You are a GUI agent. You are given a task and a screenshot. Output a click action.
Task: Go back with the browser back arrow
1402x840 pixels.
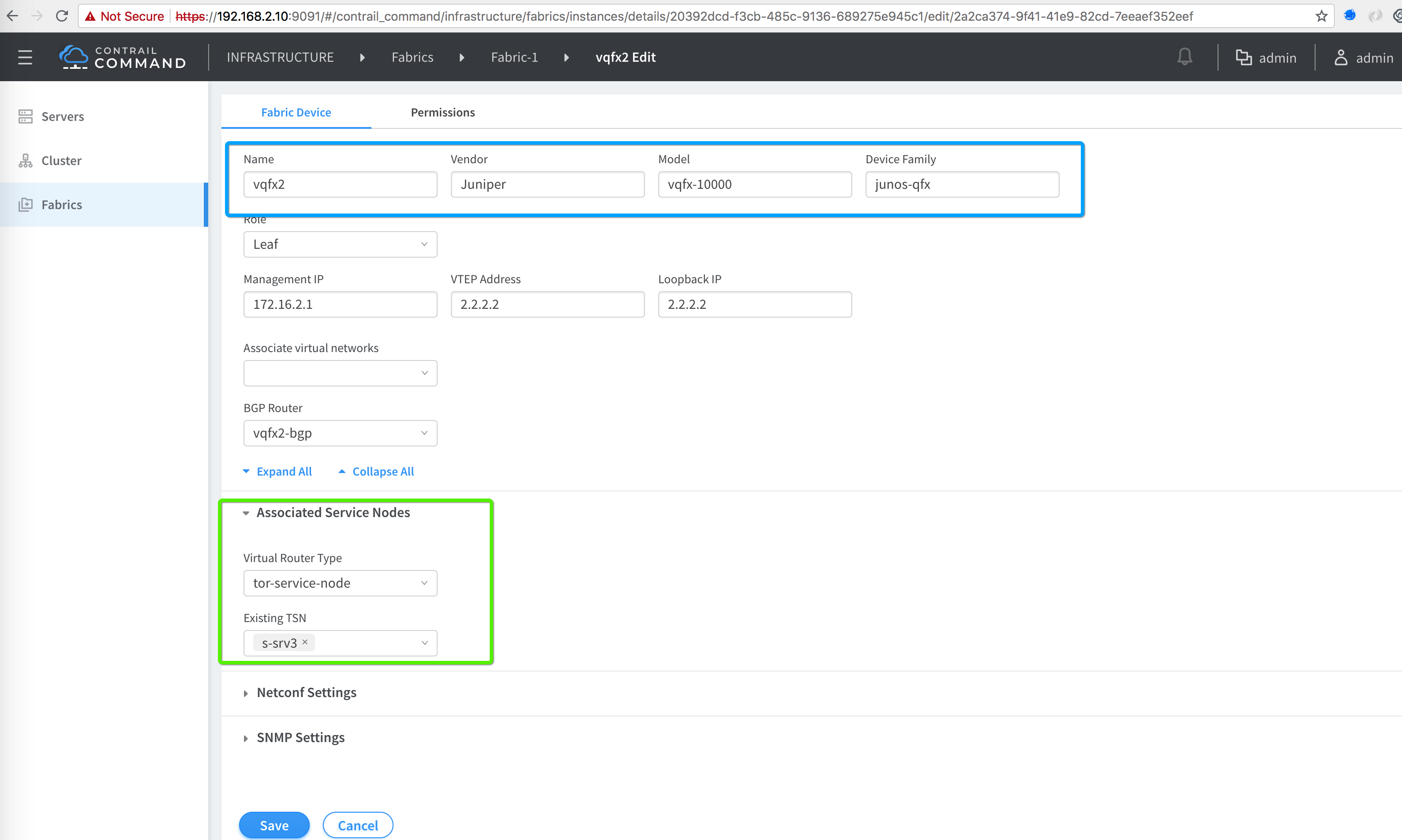pyautogui.click(x=12, y=16)
